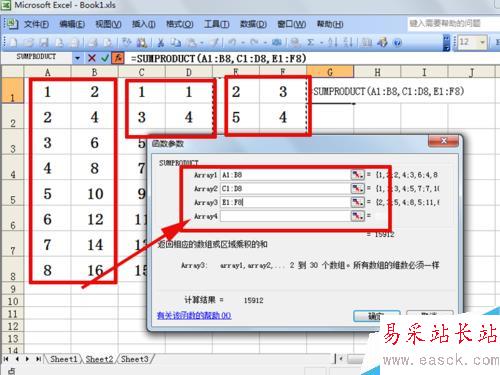Open the 格式(O) menu
The image size is (500, 375).
coord(180,24)
